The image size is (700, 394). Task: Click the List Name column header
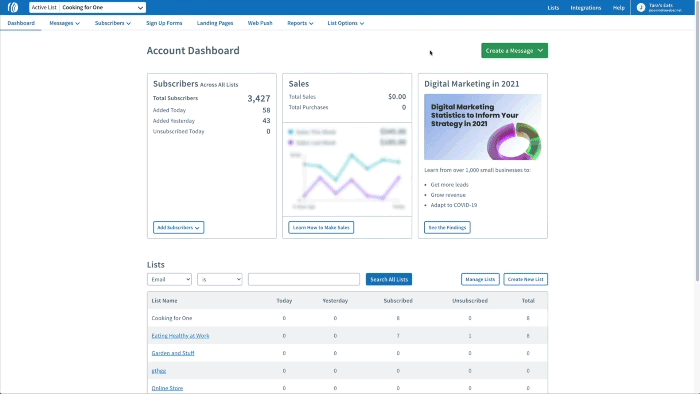click(164, 301)
